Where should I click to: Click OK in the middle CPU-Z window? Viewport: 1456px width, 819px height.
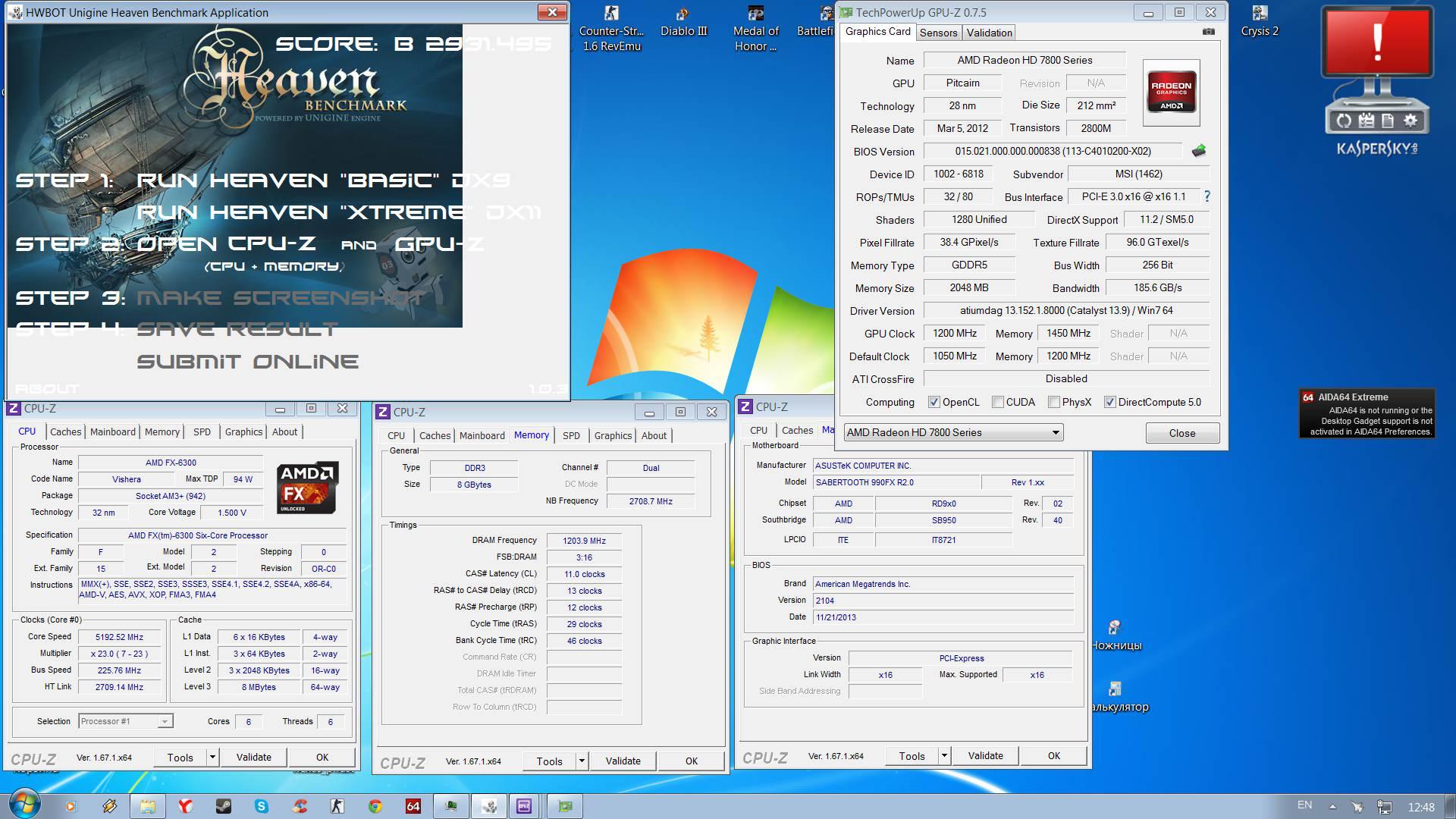tap(691, 761)
